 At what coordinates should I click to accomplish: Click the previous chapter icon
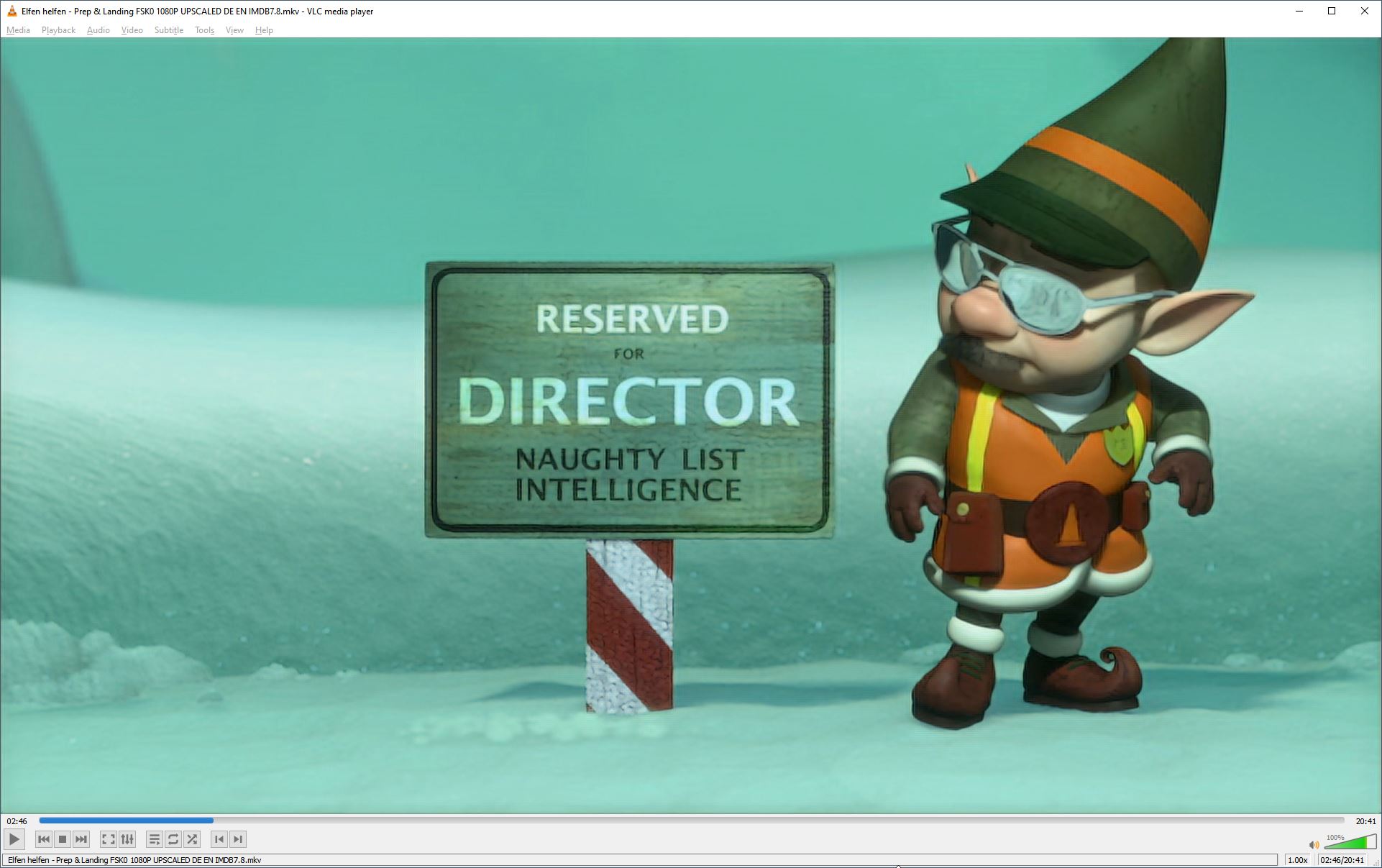(219, 839)
